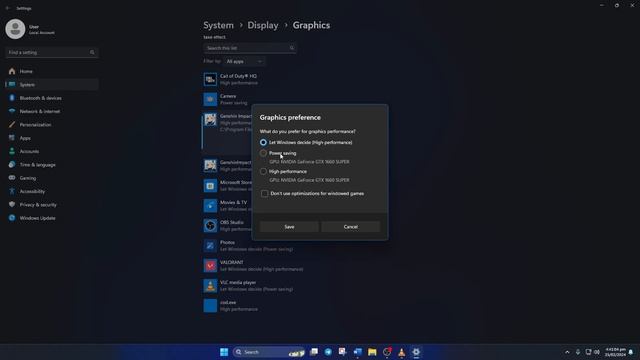Image resolution: width=640 pixels, height=360 pixels.
Task: Open Home in the Settings sidebar
Action: pos(51,71)
